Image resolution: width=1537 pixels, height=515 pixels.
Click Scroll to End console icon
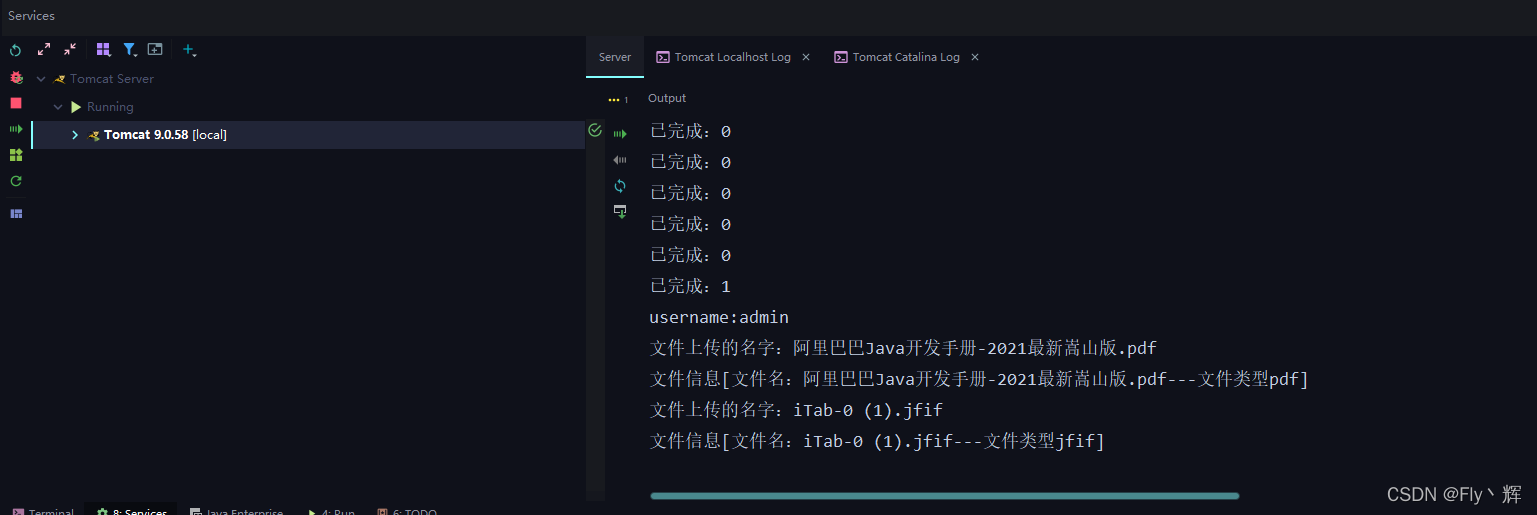click(x=620, y=211)
